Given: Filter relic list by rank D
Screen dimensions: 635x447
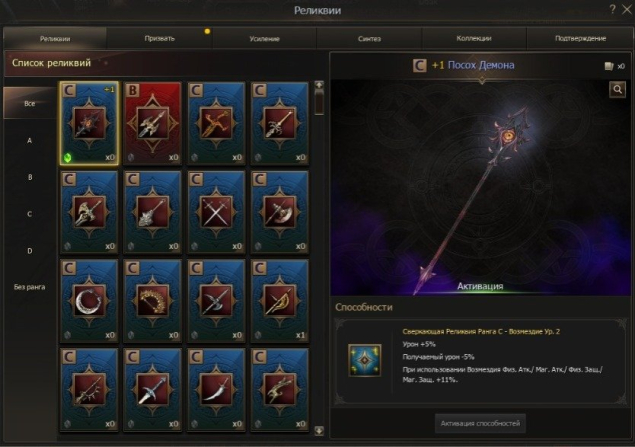Looking at the screenshot, I should click(30, 251).
